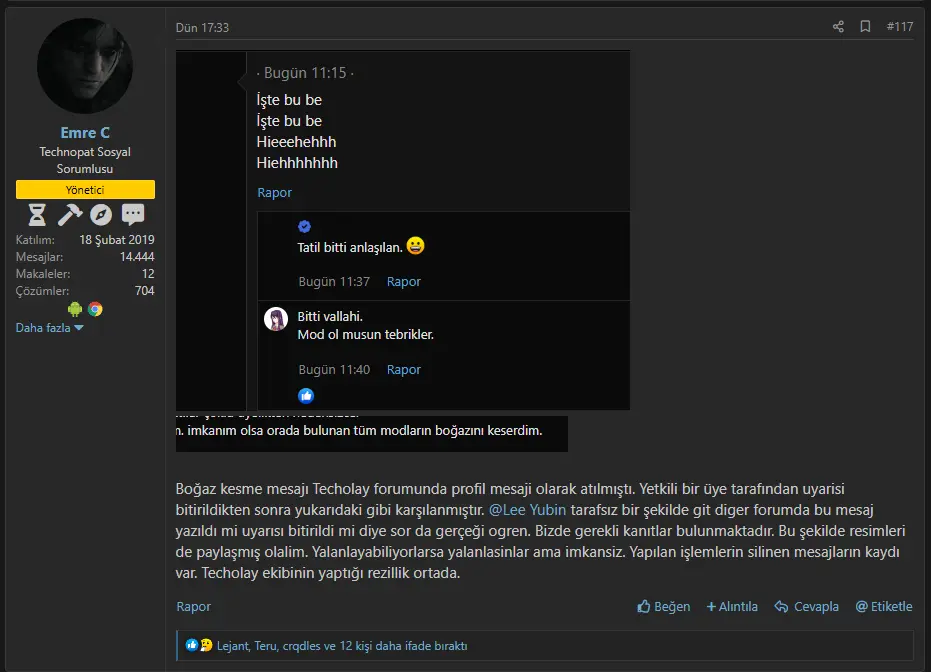
Task: Open Emre C's avatar picture
Action: (85, 66)
